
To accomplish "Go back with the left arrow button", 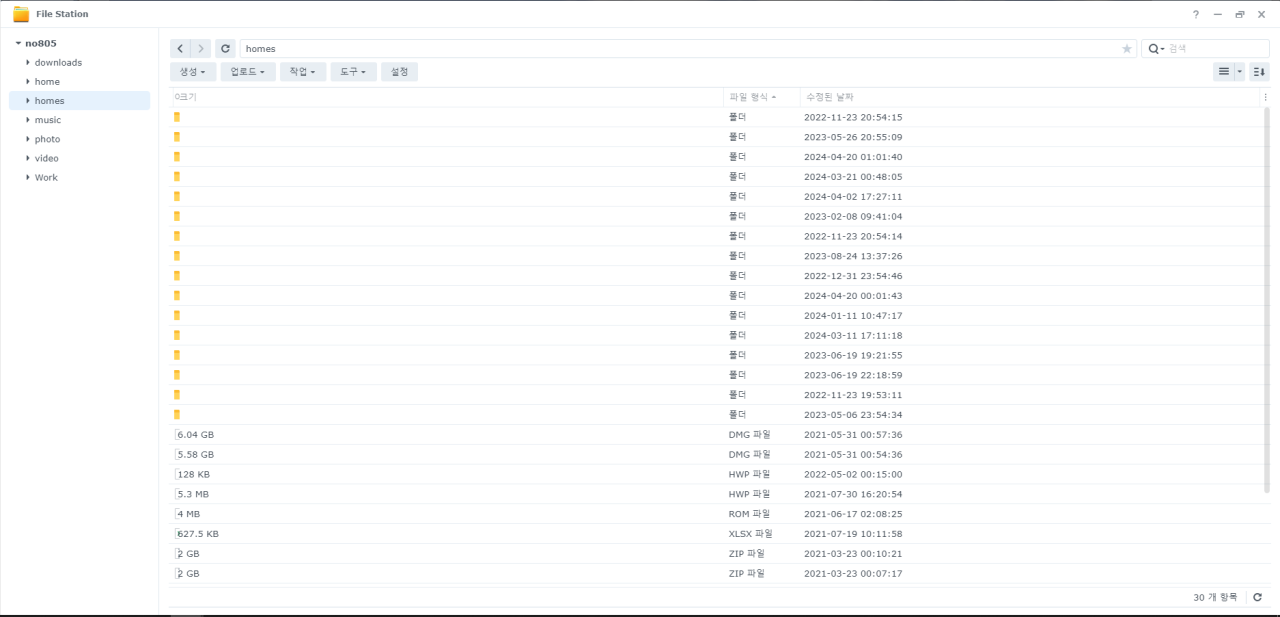I will click(180, 48).
